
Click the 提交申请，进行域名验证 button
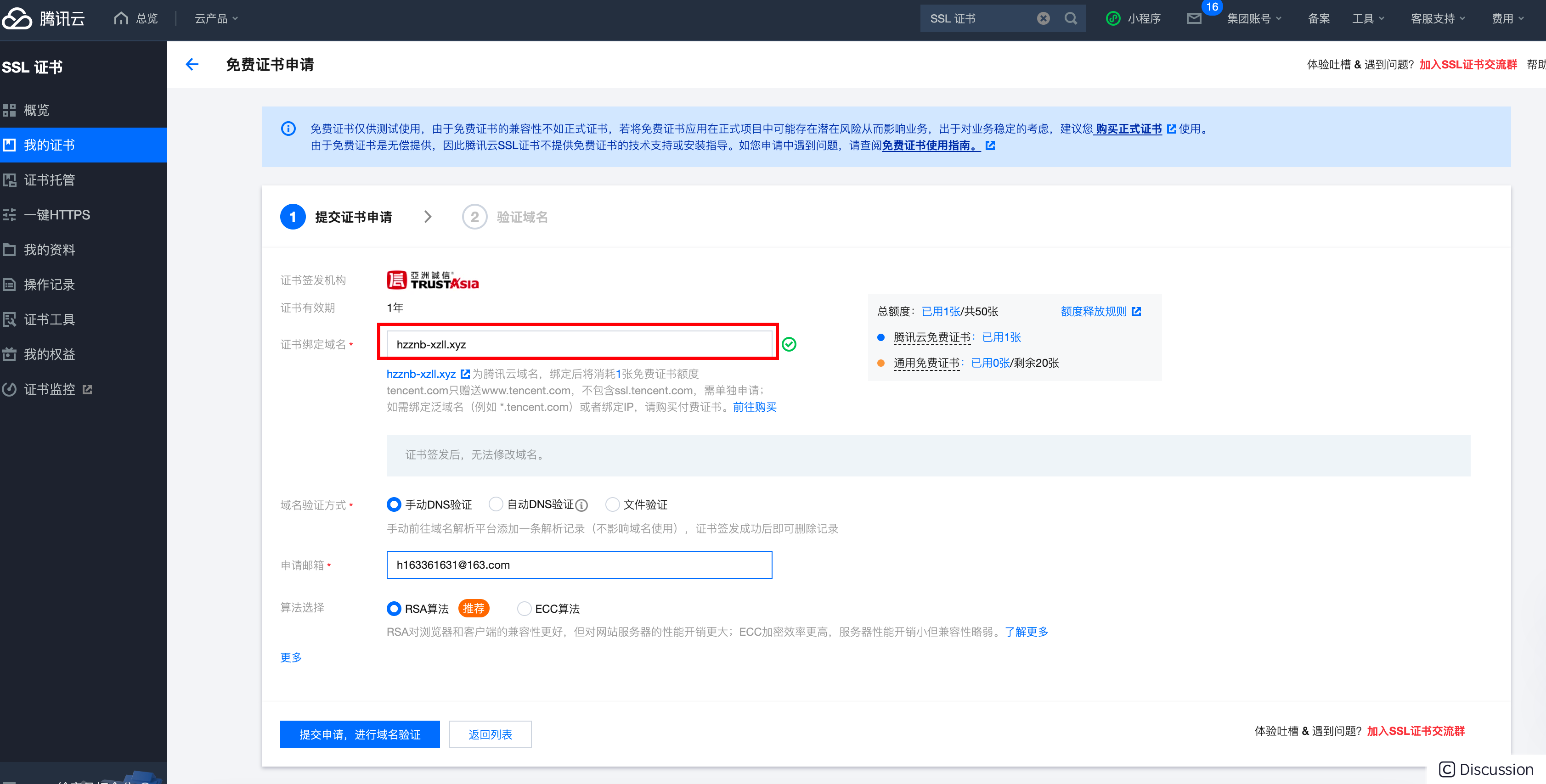tap(360, 734)
